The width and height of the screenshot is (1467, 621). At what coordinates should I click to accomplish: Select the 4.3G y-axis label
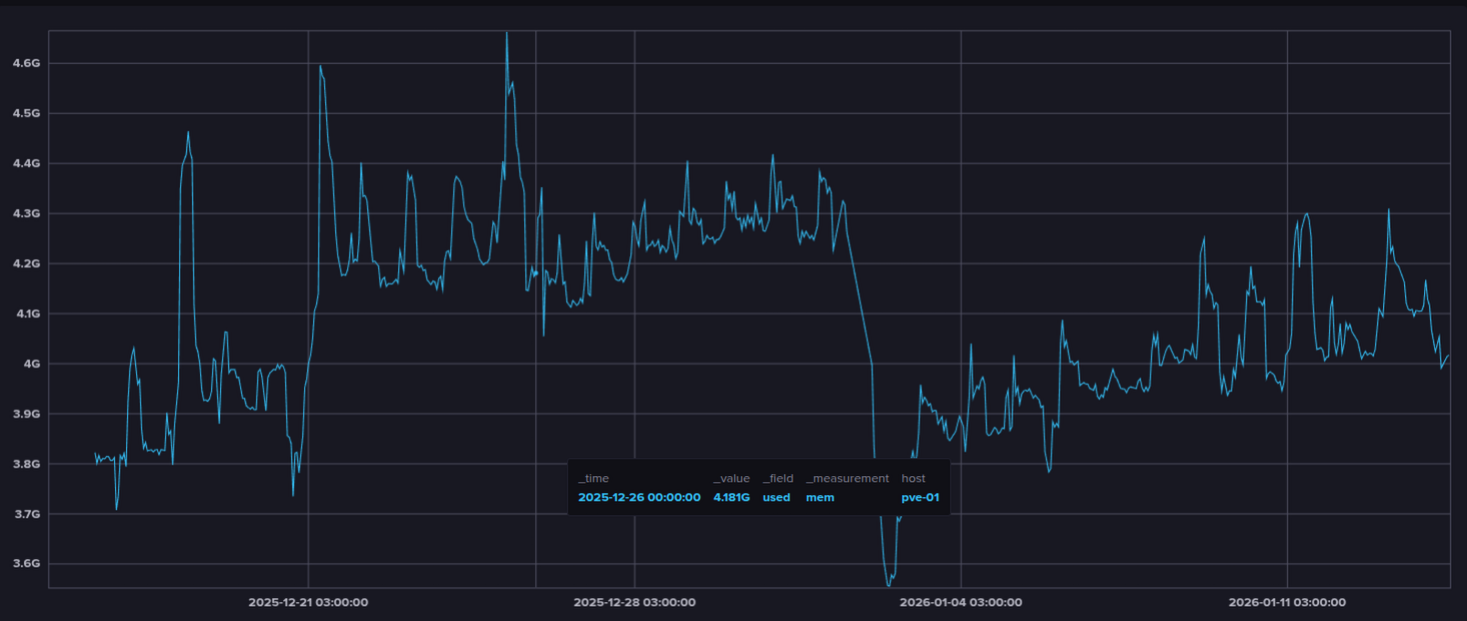click(x=25, y=213)
